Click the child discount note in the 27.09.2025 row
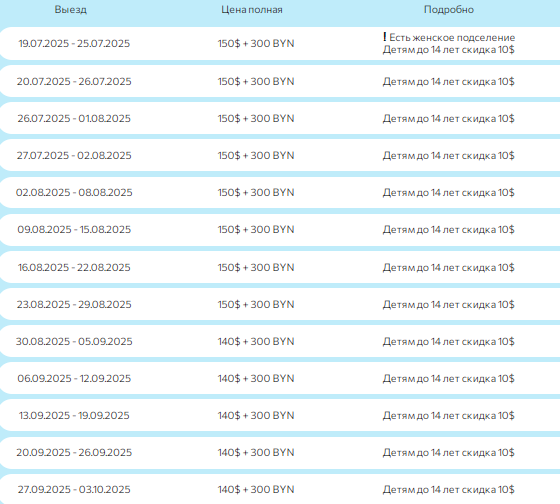560x504 pixels. (449, 489)
